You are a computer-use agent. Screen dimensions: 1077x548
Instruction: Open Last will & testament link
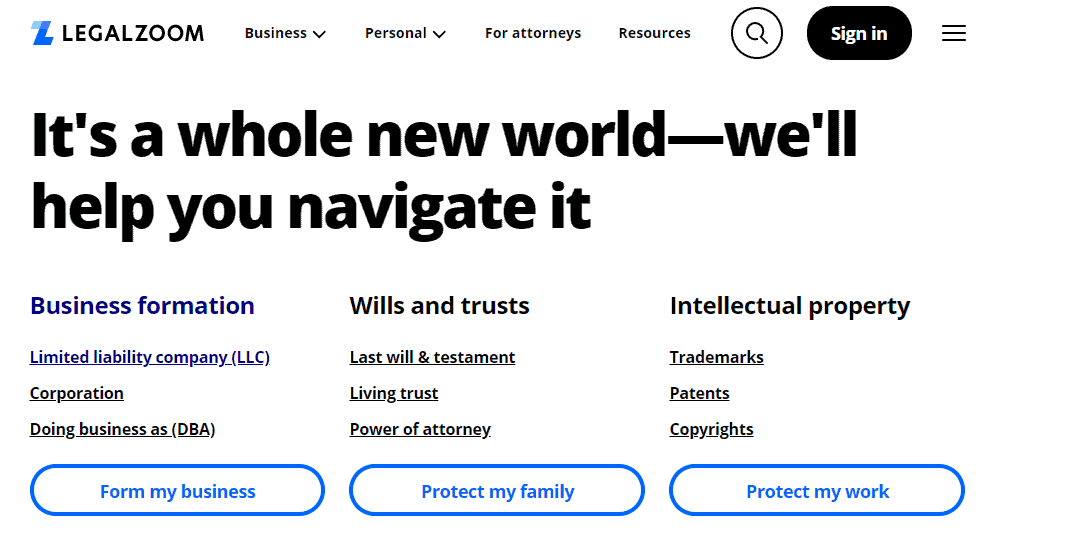click(432, 357)
